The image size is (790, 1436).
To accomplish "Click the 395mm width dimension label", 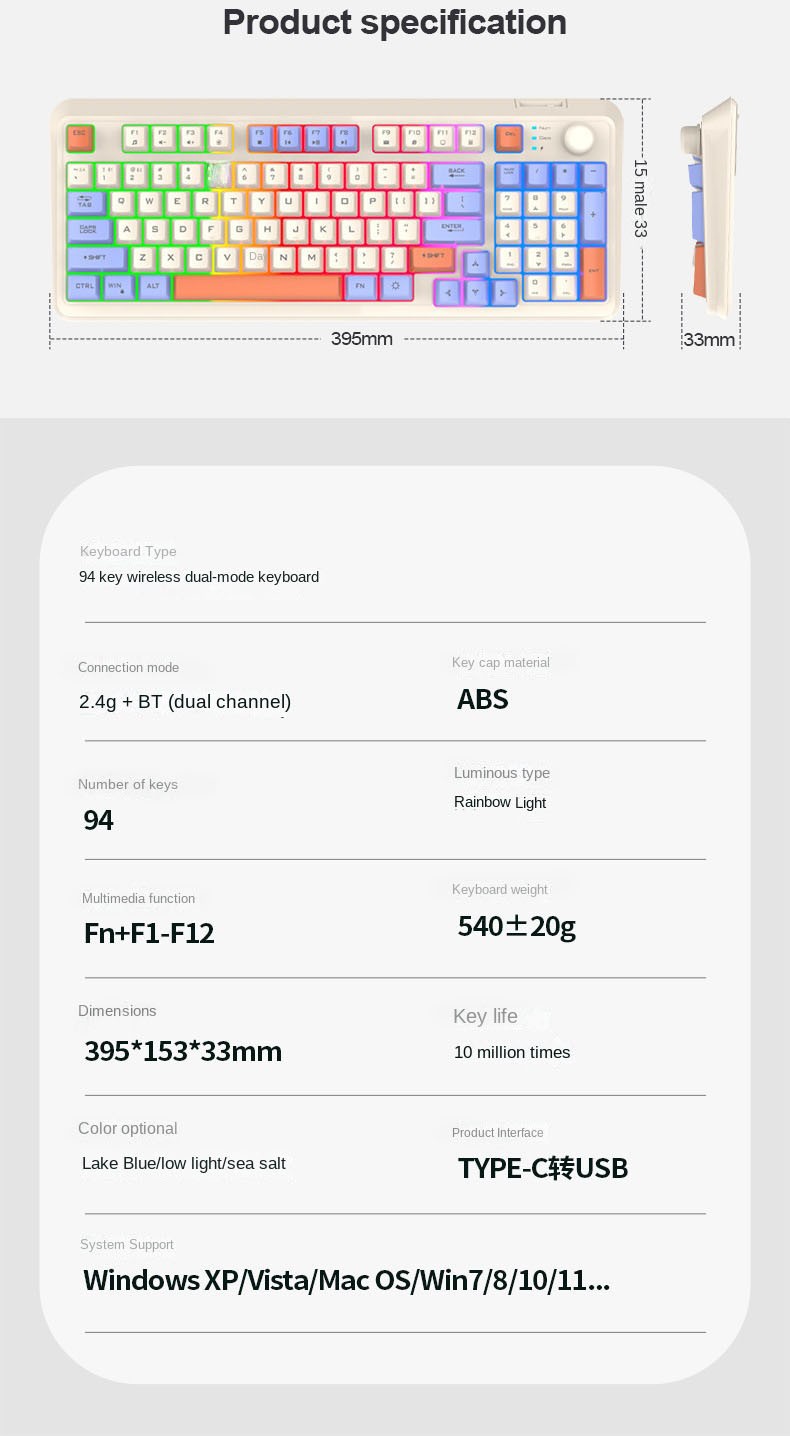I will pyautogui.click(x=362, y=339).
